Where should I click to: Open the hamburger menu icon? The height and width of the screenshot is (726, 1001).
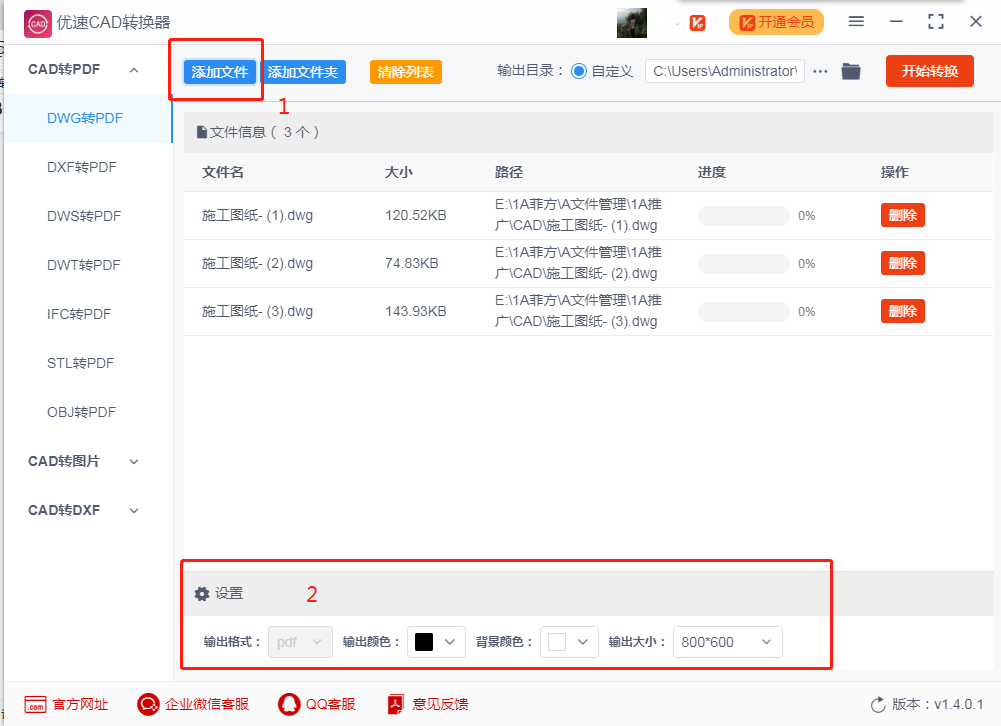point(856,22)
